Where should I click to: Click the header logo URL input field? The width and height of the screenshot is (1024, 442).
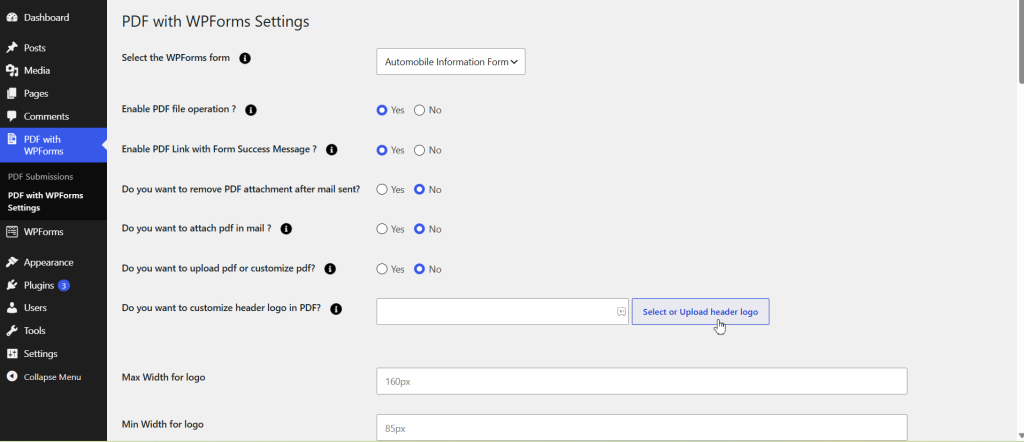pyautogui.click(x=502, y=311)
